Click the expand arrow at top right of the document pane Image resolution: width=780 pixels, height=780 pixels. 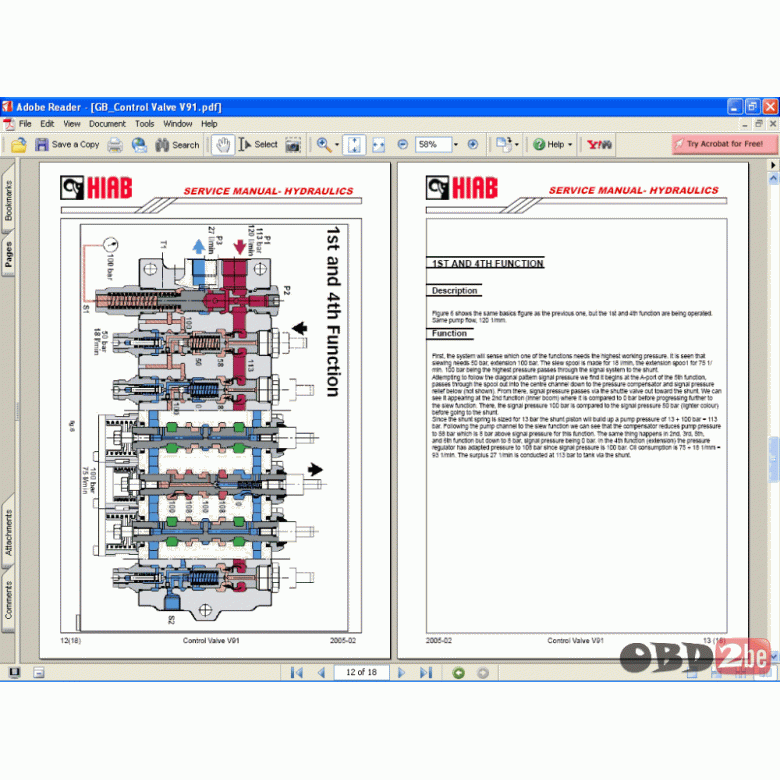773,165
